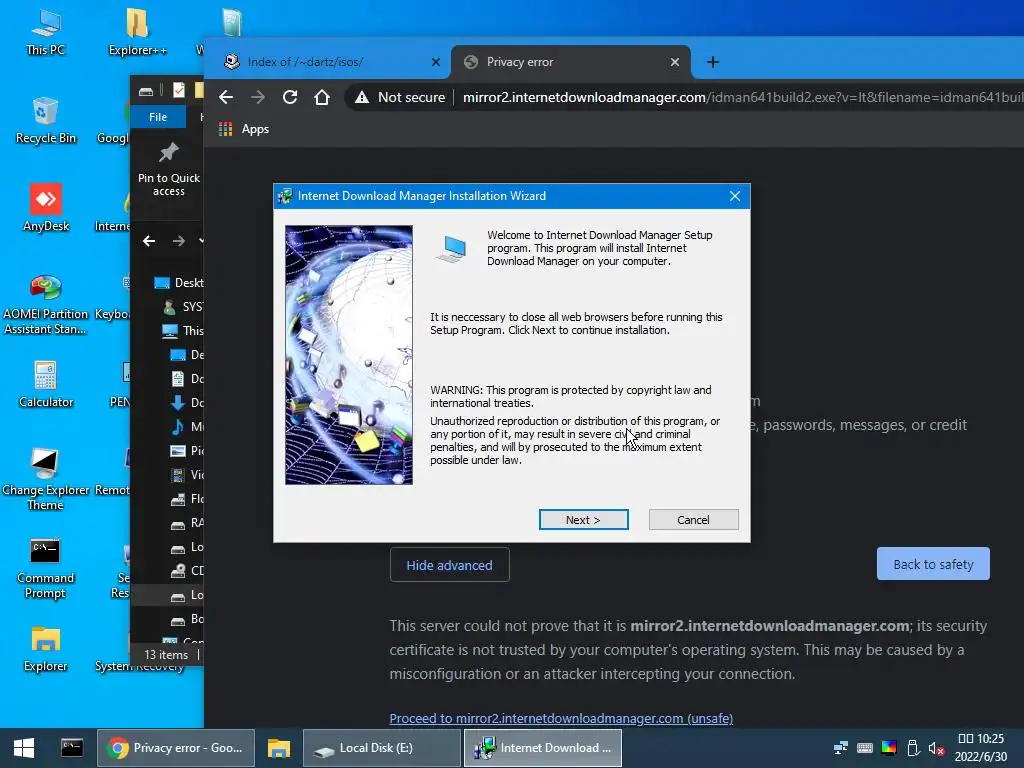
Task: Select Pictures folder in Explorer tree
Action: click(187, 451)
